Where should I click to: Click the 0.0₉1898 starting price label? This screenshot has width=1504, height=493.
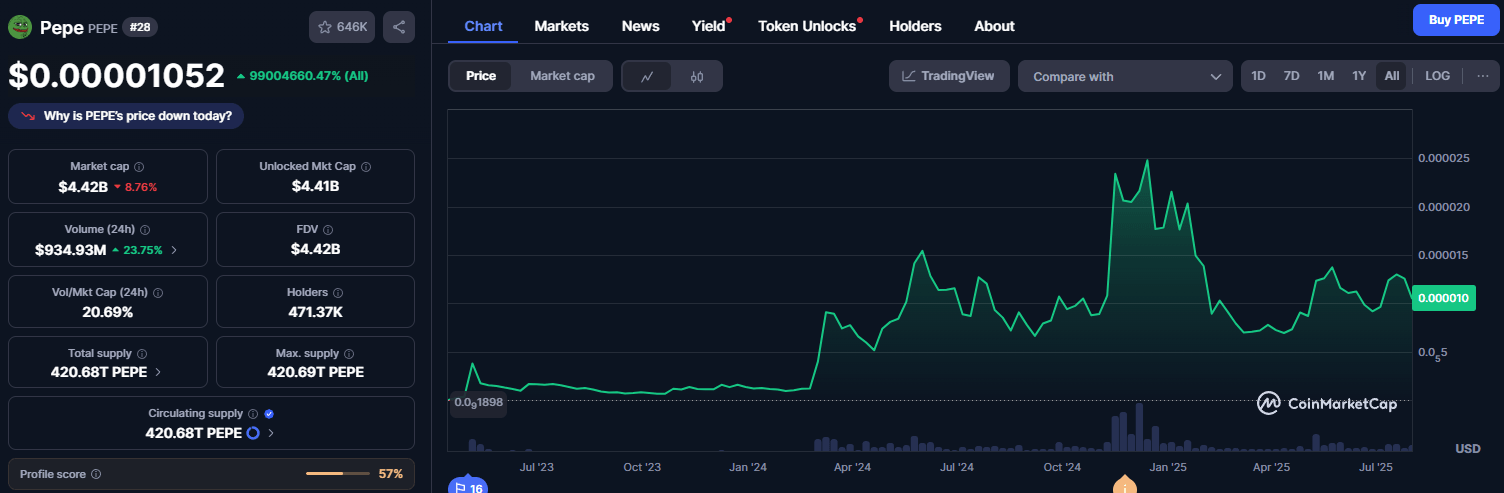click(478, 402)
